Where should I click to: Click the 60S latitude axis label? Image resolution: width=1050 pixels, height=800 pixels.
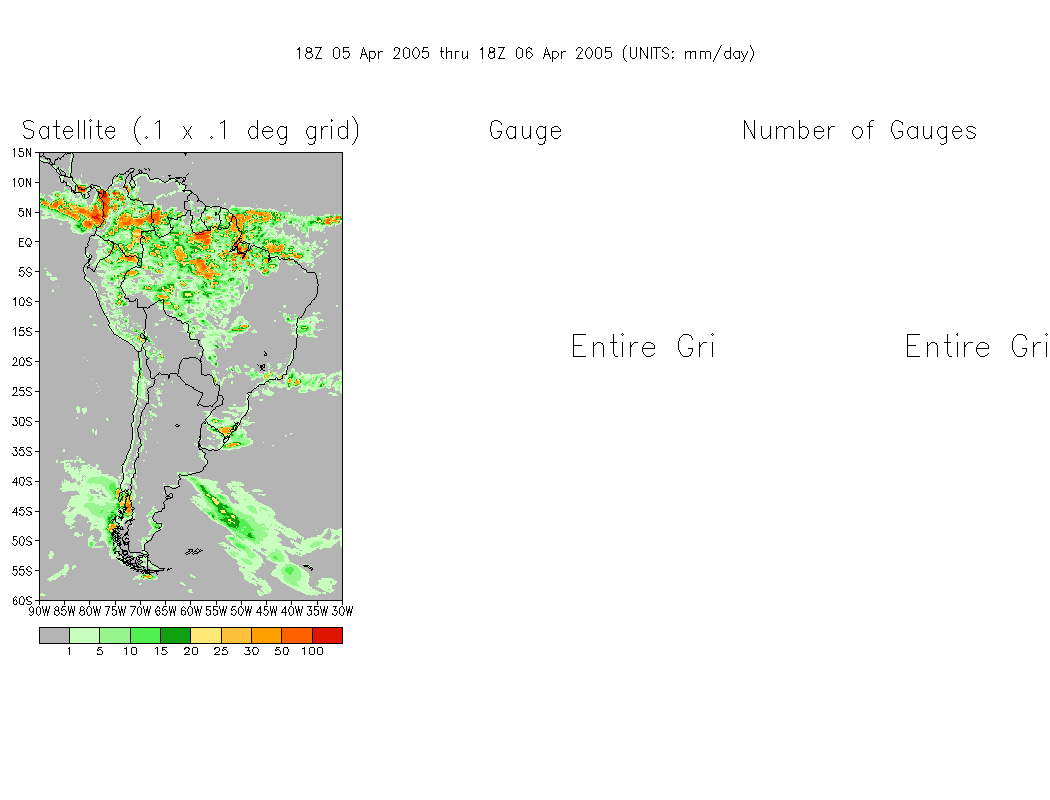[21, 601]
